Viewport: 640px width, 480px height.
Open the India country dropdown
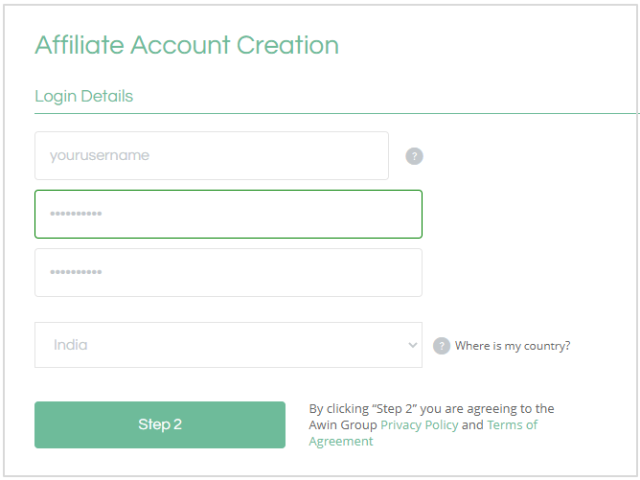pyautogui.click(x=228, y=345)
